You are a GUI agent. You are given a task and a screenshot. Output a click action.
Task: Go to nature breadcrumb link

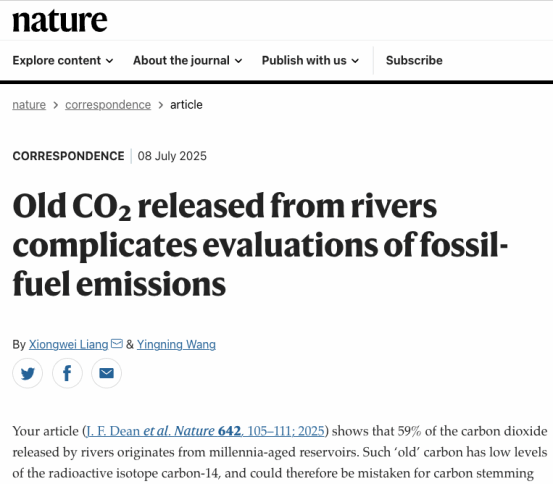tap(29, 105)
